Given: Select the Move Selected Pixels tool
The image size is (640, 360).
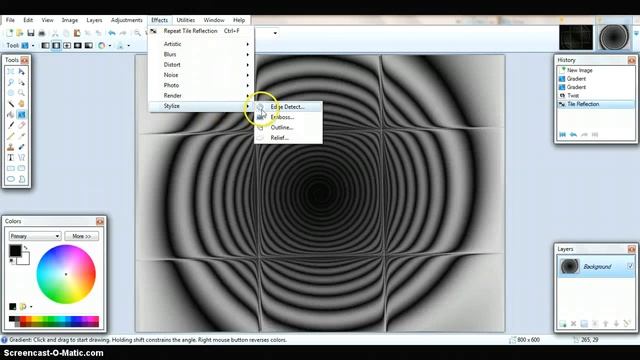Looking at the screenshot, I should pos(21,71).
